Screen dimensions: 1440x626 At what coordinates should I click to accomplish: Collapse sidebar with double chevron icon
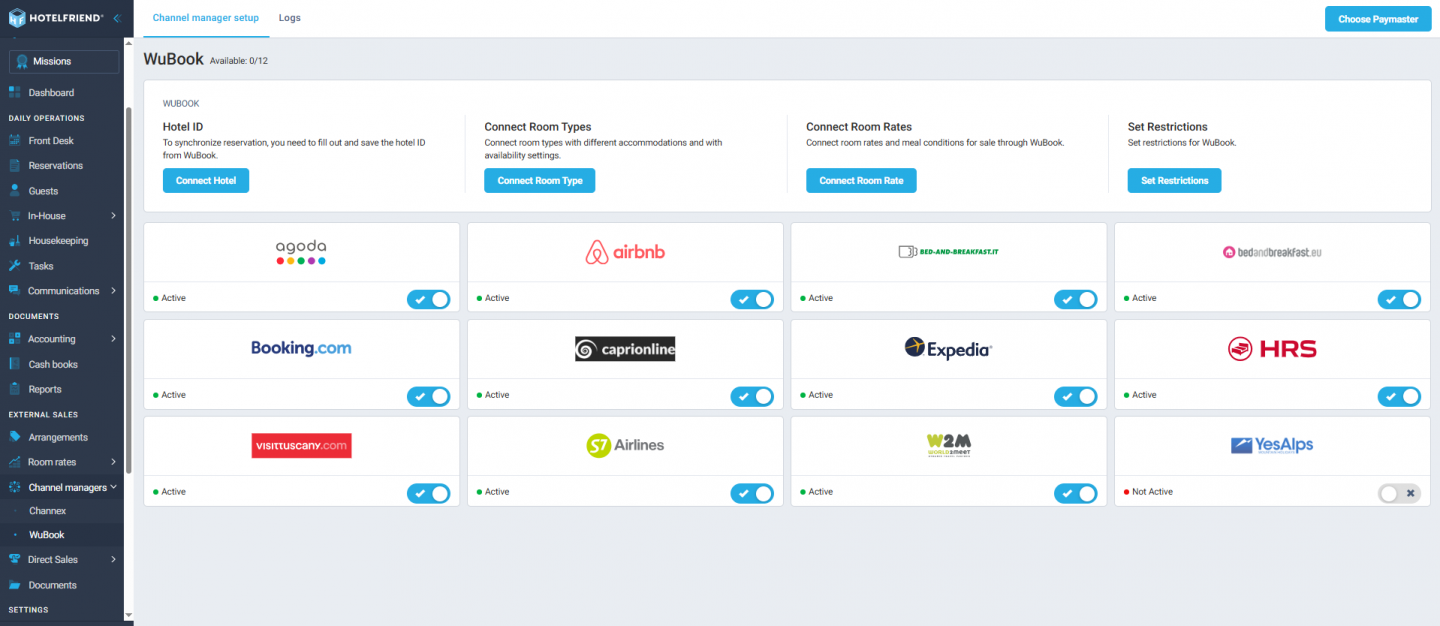(117, 18)
